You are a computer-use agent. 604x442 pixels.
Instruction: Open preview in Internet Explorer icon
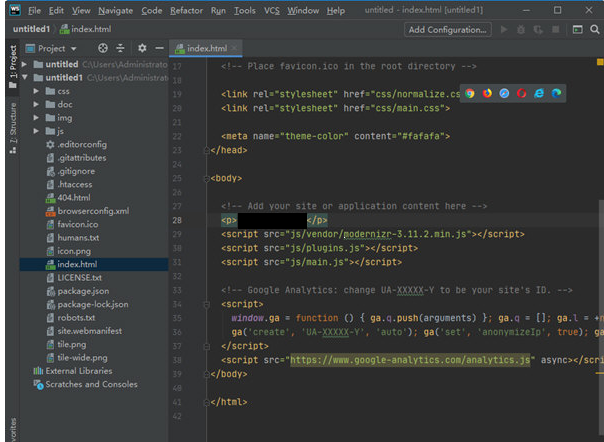point(539,93)
